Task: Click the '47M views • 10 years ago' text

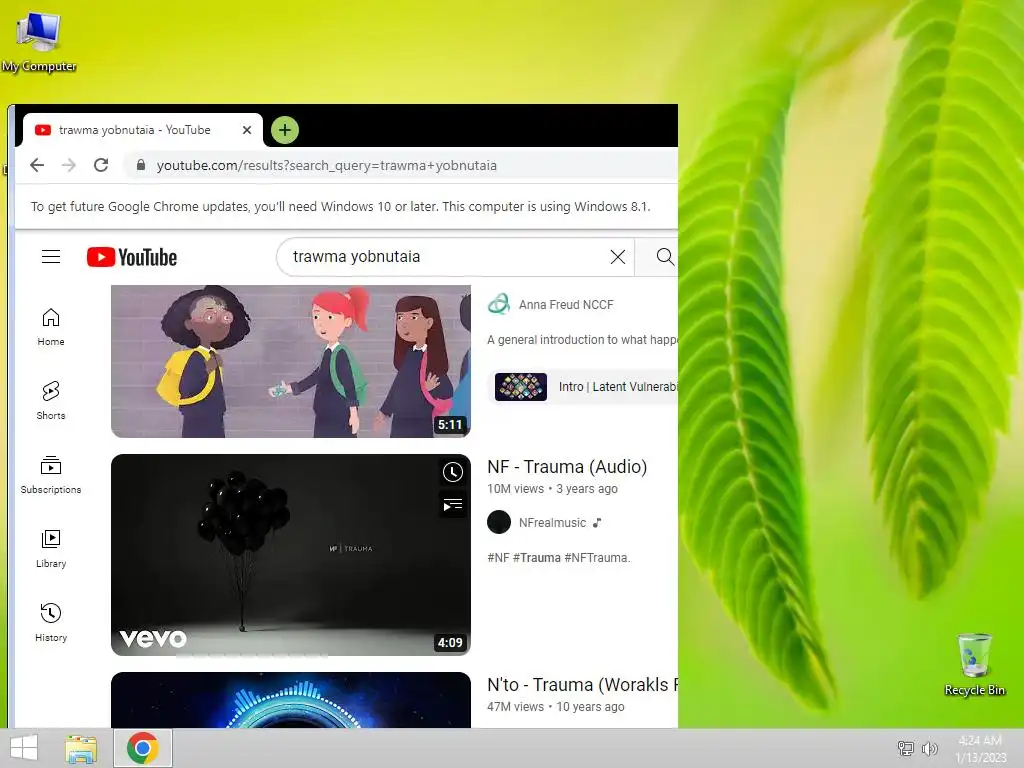Action: (x=556, y=707)
